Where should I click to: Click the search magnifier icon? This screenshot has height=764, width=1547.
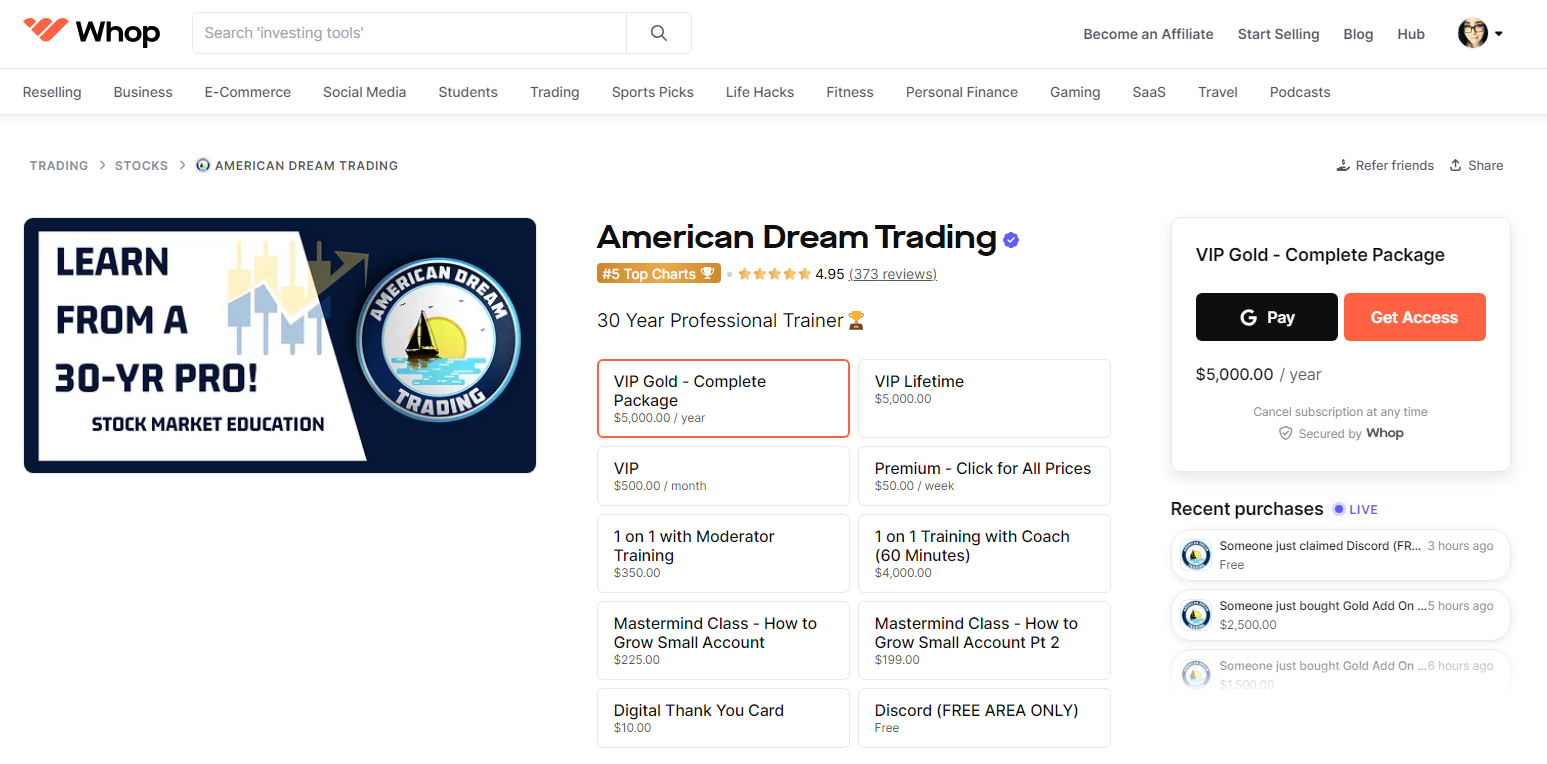[659, 33]
